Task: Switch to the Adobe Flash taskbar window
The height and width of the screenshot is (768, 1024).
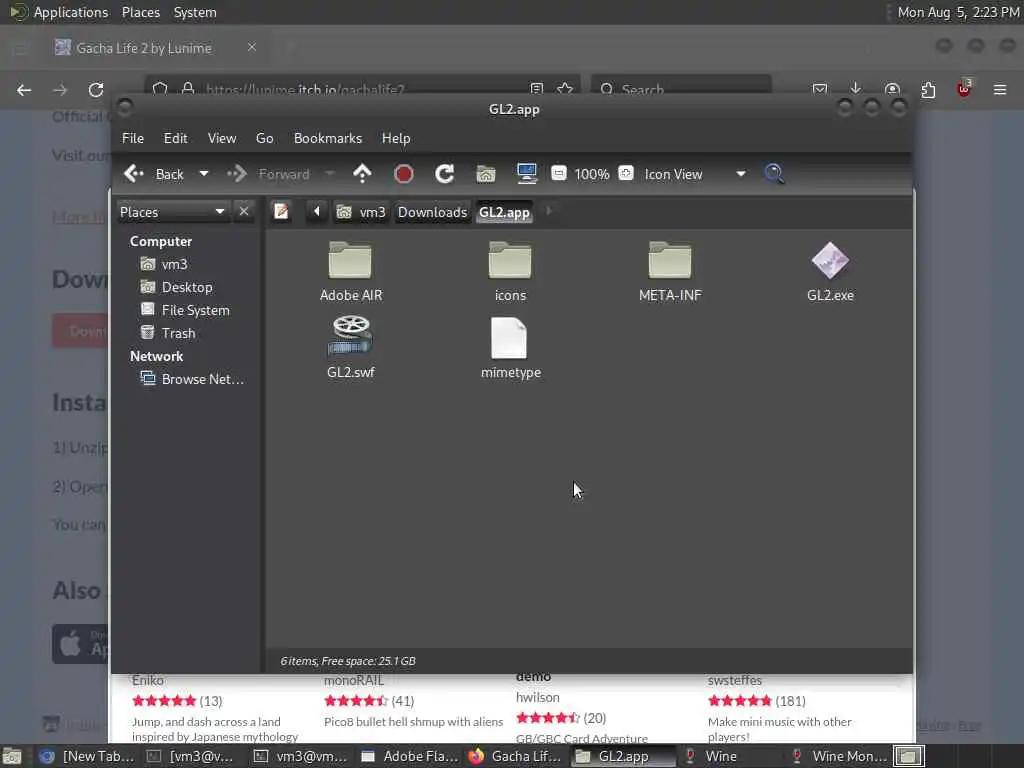Action: [x=410, y=756]
